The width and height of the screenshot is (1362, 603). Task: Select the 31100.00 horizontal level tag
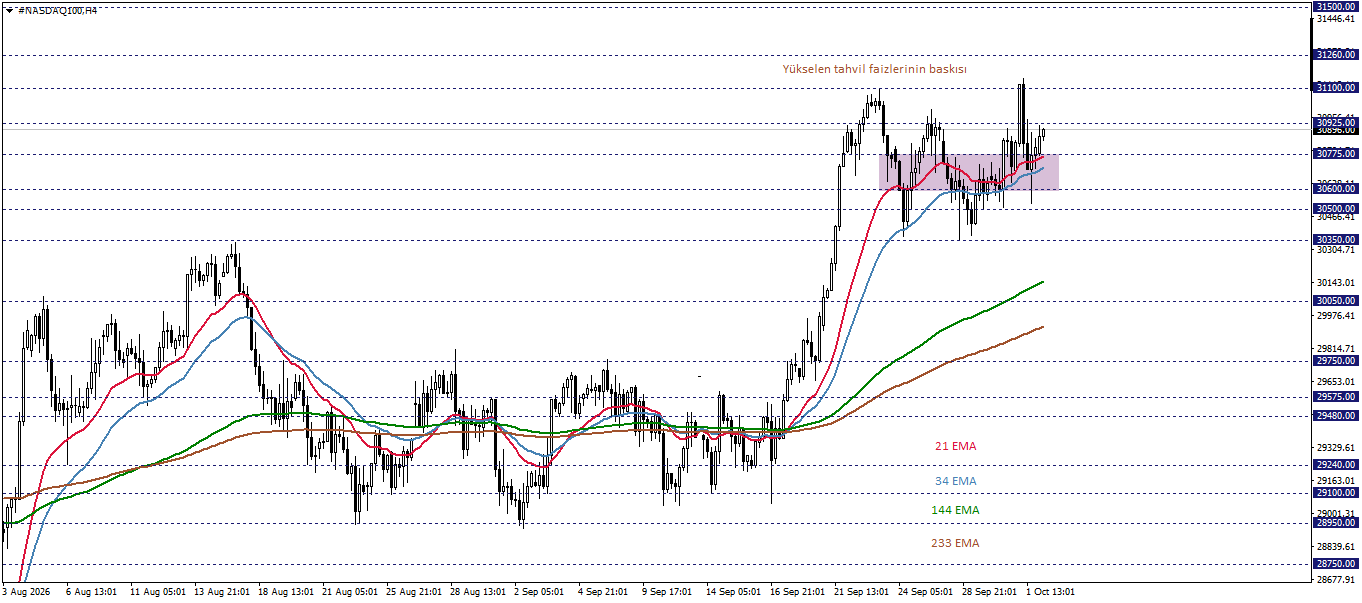click(1335, 88)
